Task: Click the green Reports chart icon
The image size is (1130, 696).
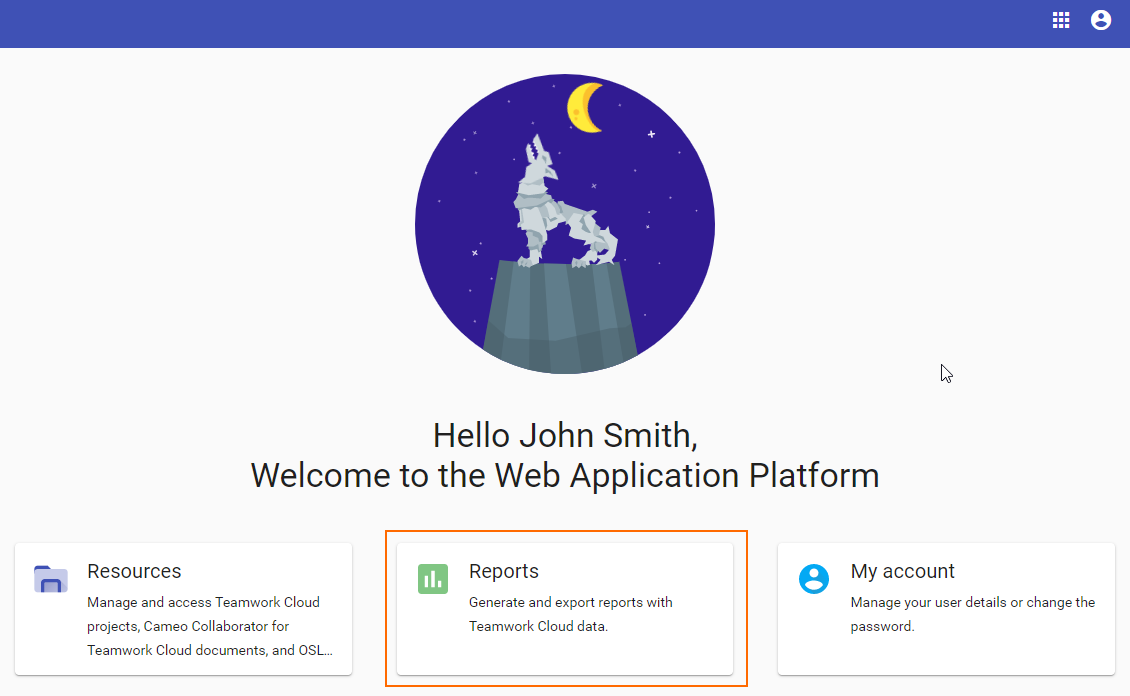Action: click(433, 579)
